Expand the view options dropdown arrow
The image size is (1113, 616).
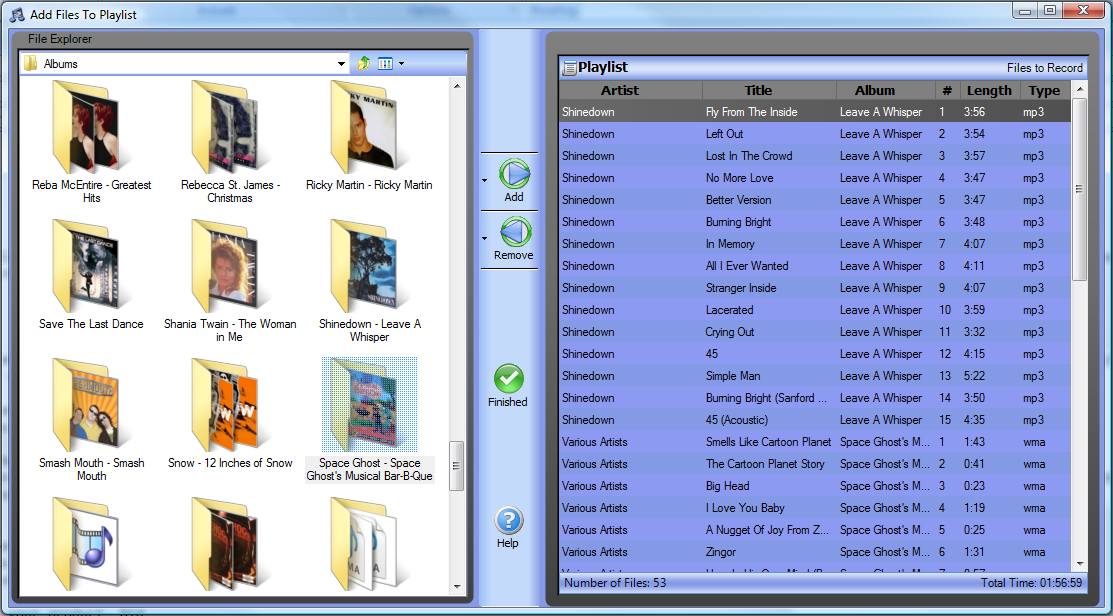(x=402, y=63)
